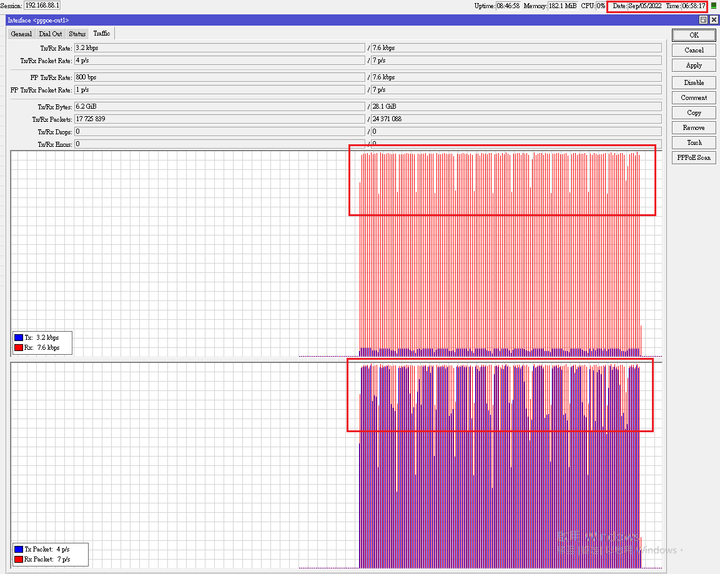Click the Copy button

point(694,113)
